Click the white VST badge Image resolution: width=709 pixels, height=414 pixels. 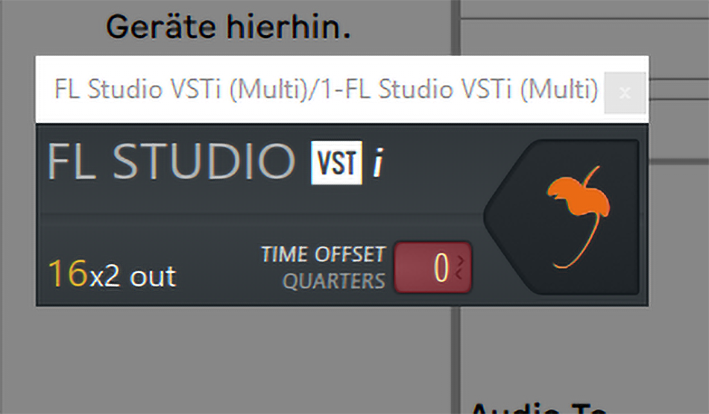point(336,162)
